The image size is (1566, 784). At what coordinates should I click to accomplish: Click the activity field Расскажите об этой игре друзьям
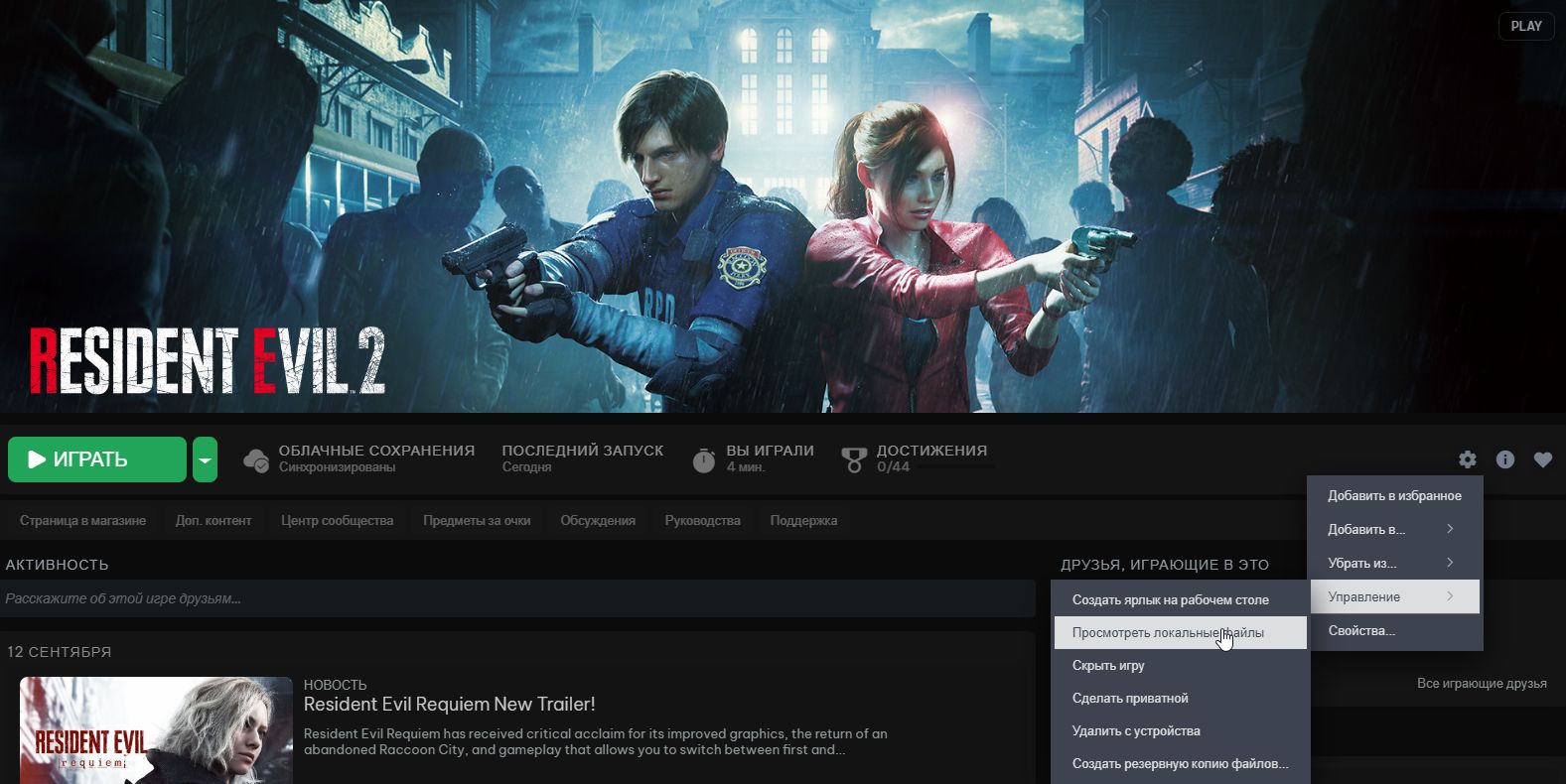click(x=517, y=598)
